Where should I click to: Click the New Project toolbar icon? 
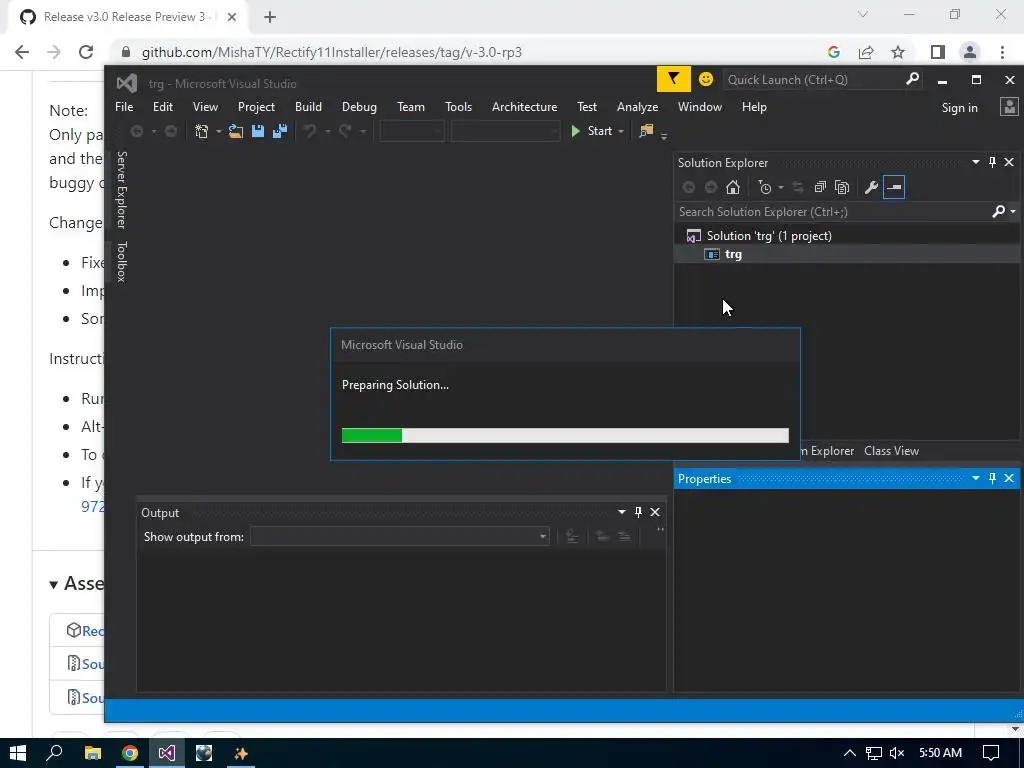[202, 131]
